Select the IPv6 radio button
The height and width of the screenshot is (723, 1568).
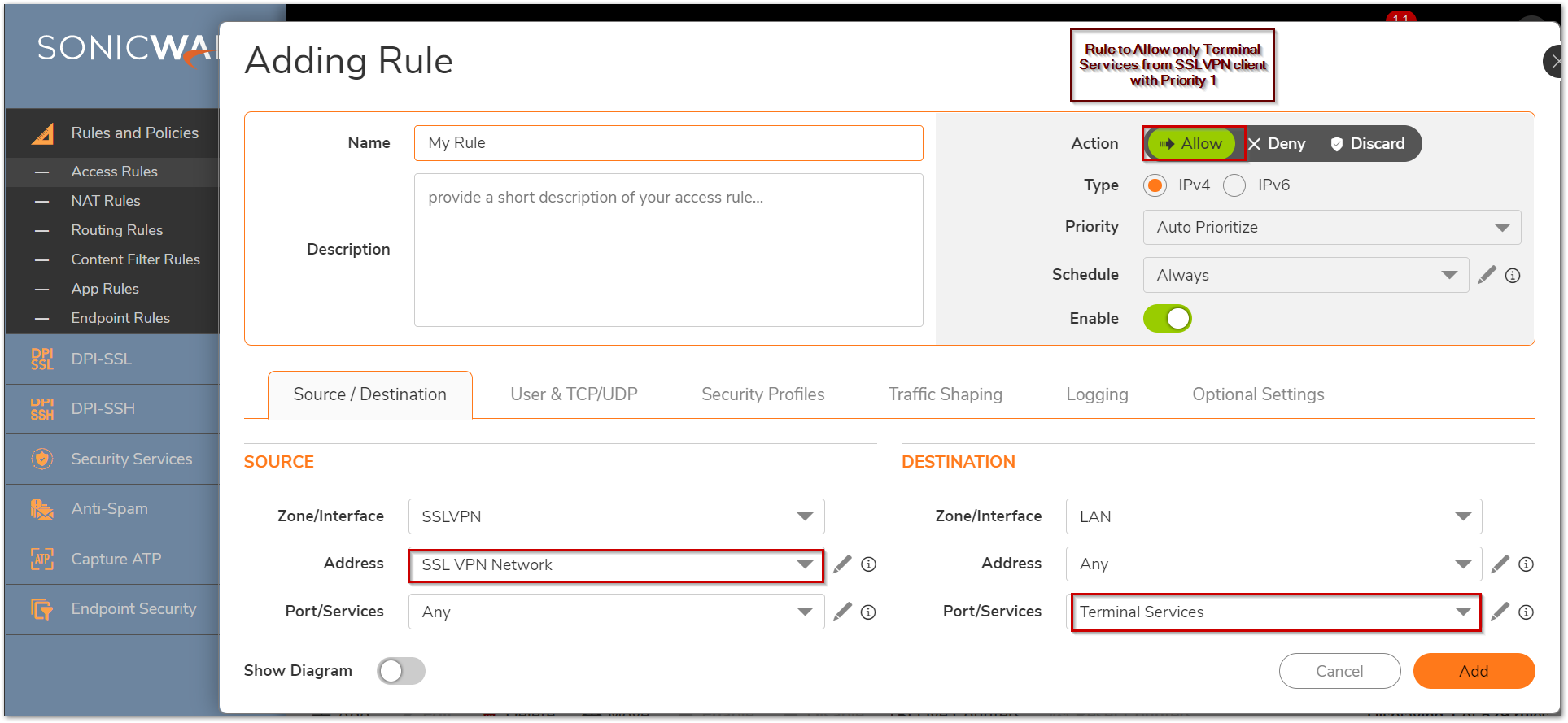click(1234, 185)
